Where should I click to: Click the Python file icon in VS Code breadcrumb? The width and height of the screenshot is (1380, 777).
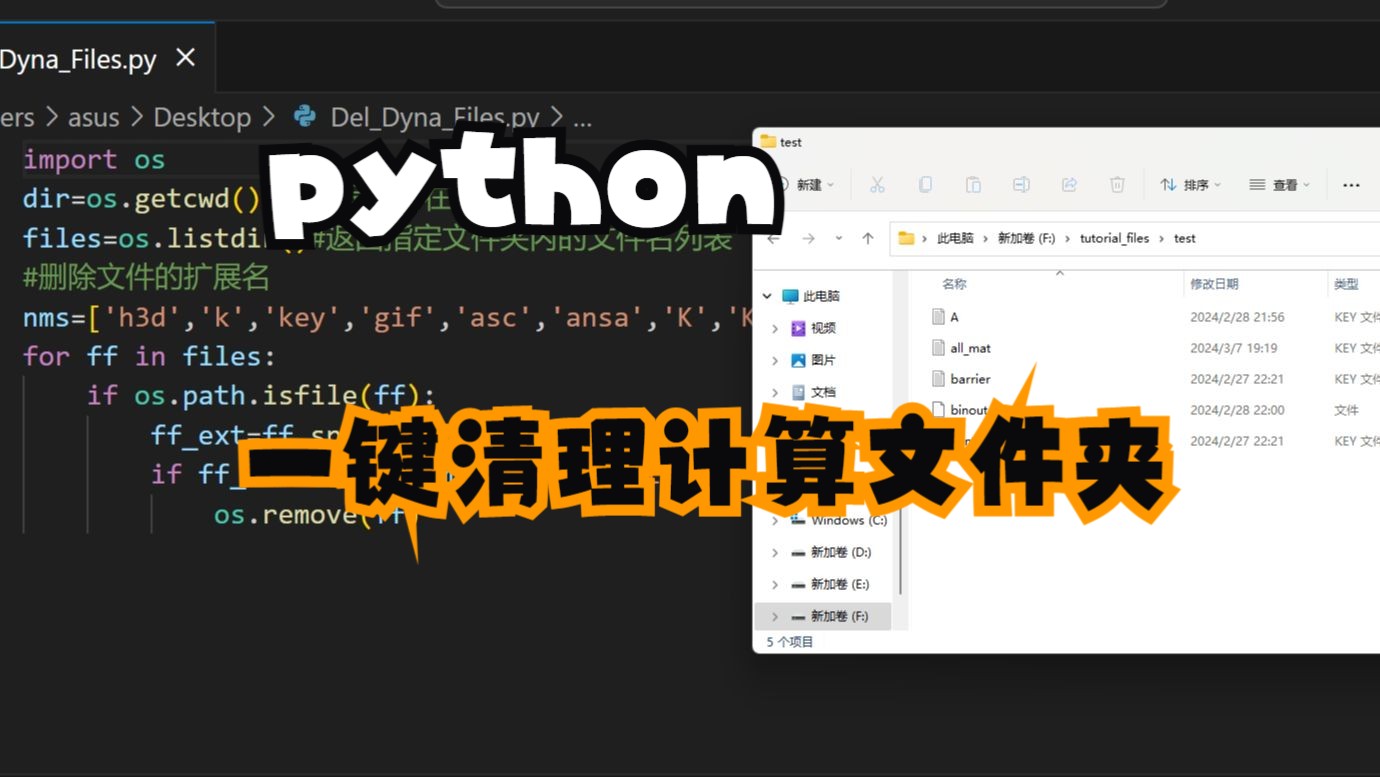(x=305, y=117)
